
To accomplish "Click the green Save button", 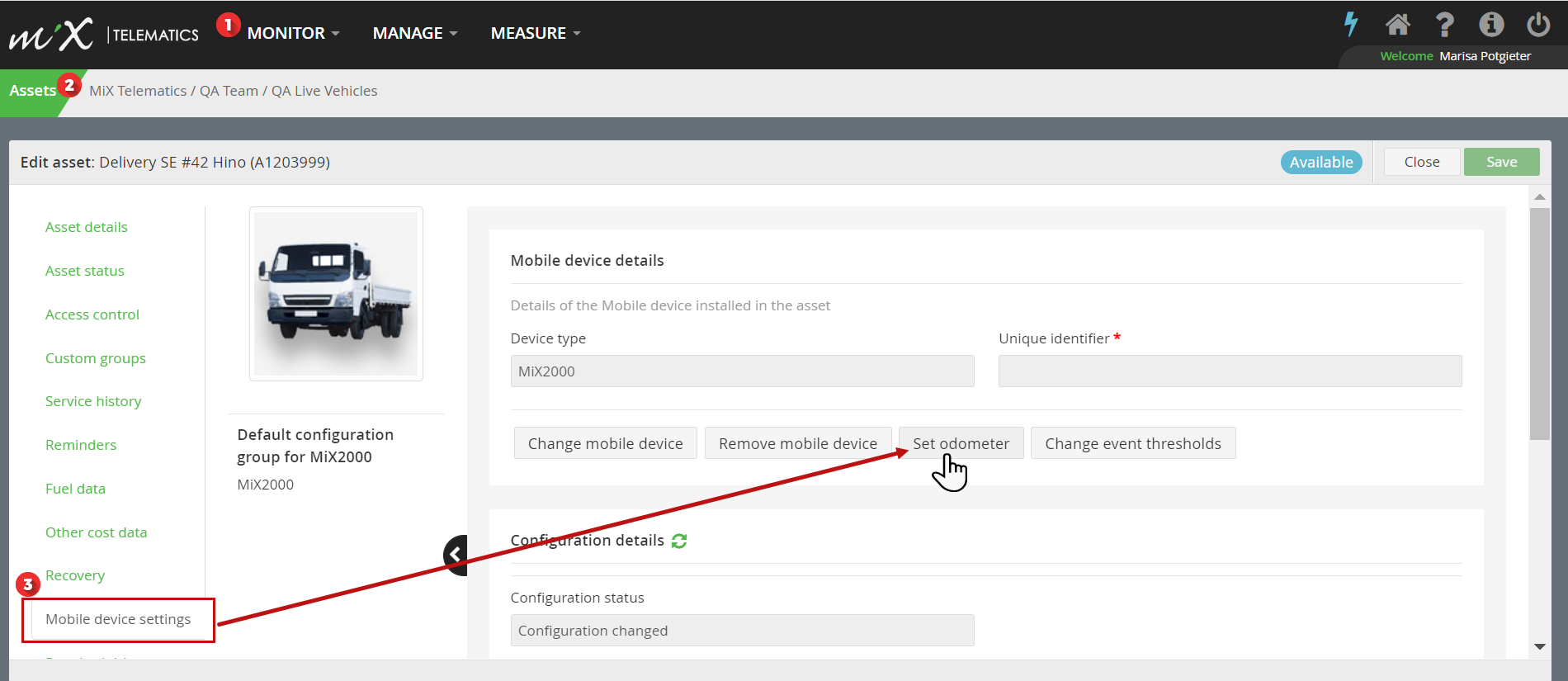I will (x=1502, y=162).
